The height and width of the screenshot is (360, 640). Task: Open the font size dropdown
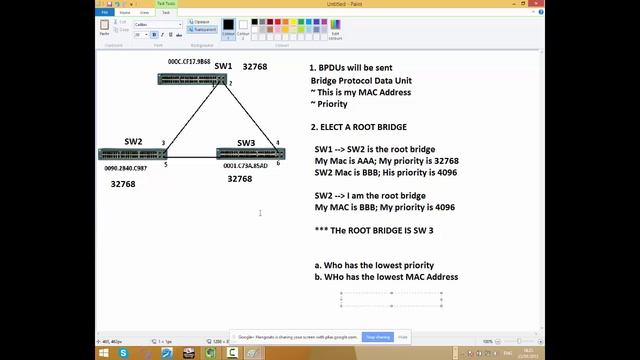pyautogui.click(x=146, y=35)
